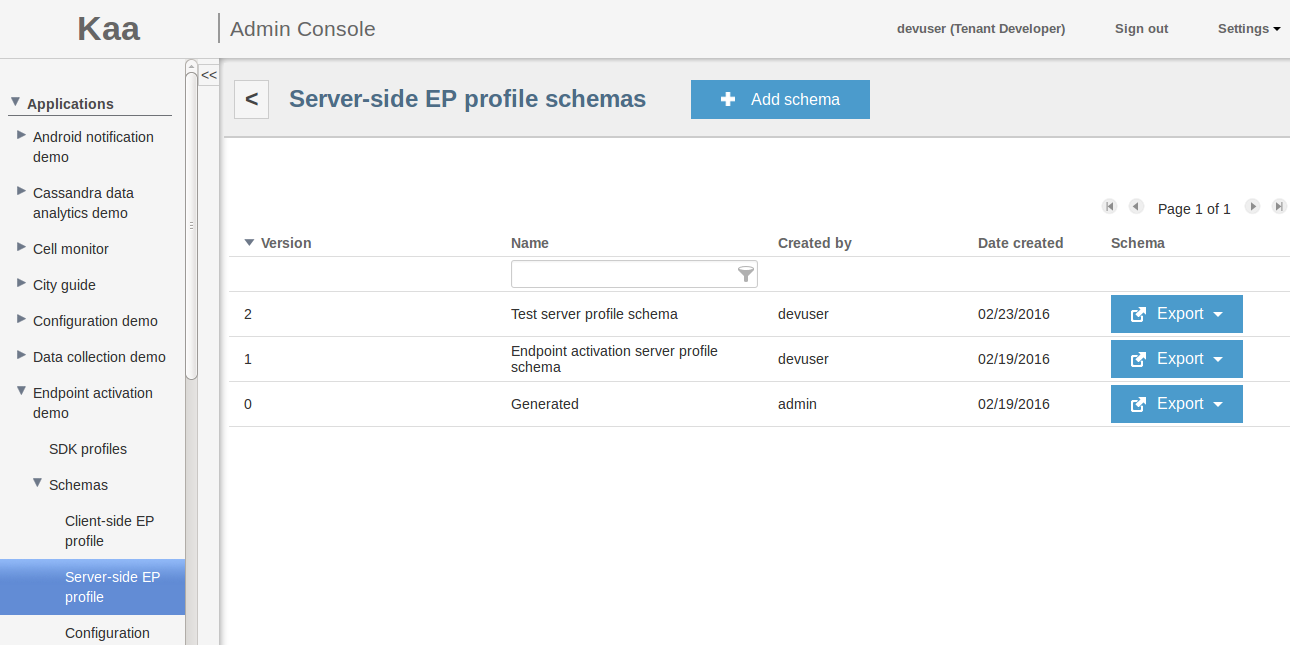
Task: Click the plus icon on Add schema button
Action: pos(728,99)
